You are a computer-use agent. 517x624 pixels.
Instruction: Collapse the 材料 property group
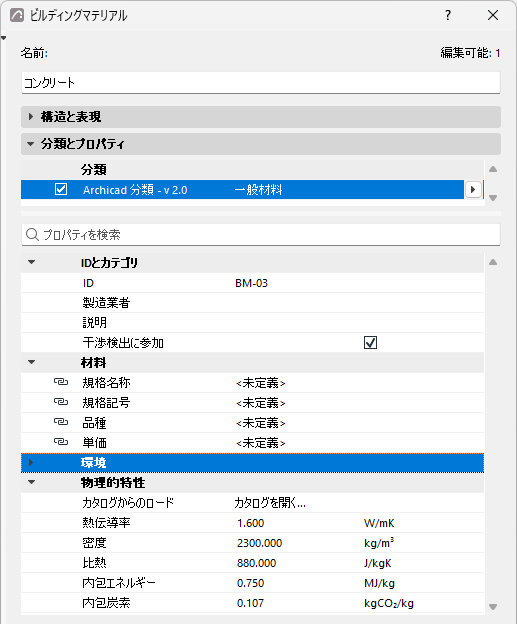click(31, 362)
